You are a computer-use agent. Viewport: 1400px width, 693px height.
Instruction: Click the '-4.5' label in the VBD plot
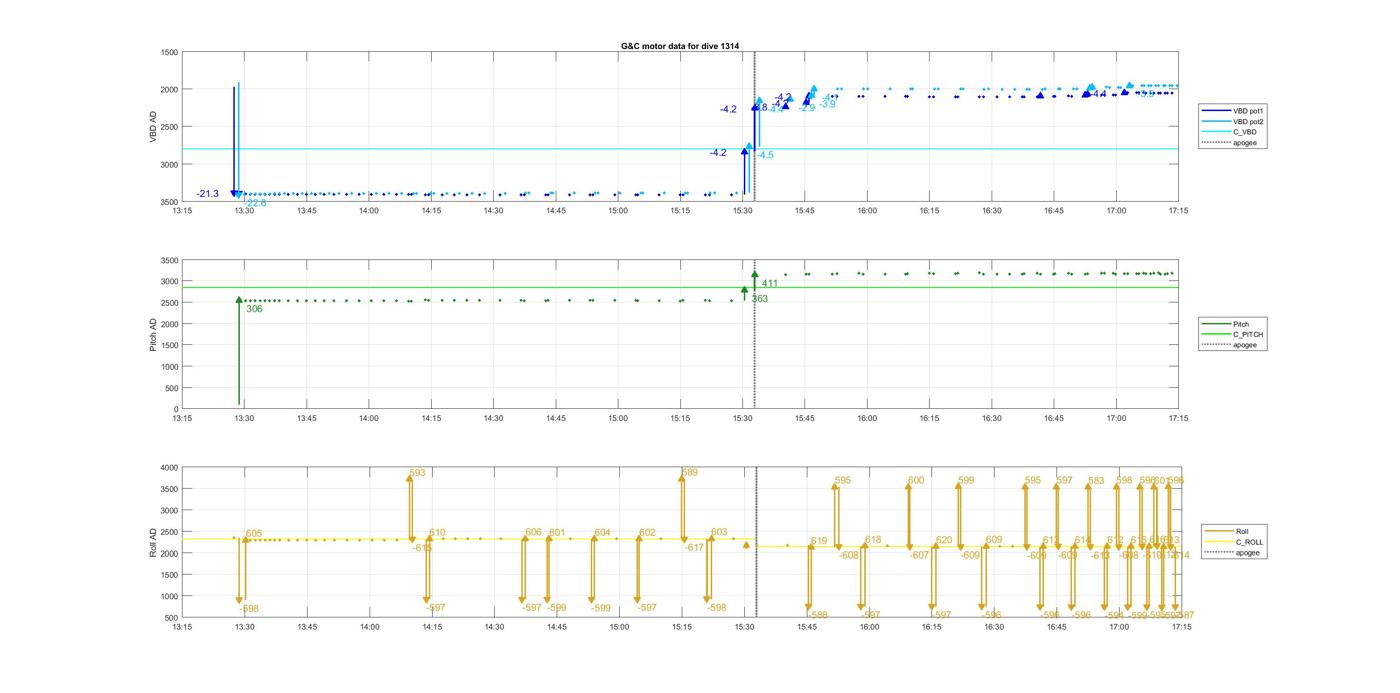[765, 155]
